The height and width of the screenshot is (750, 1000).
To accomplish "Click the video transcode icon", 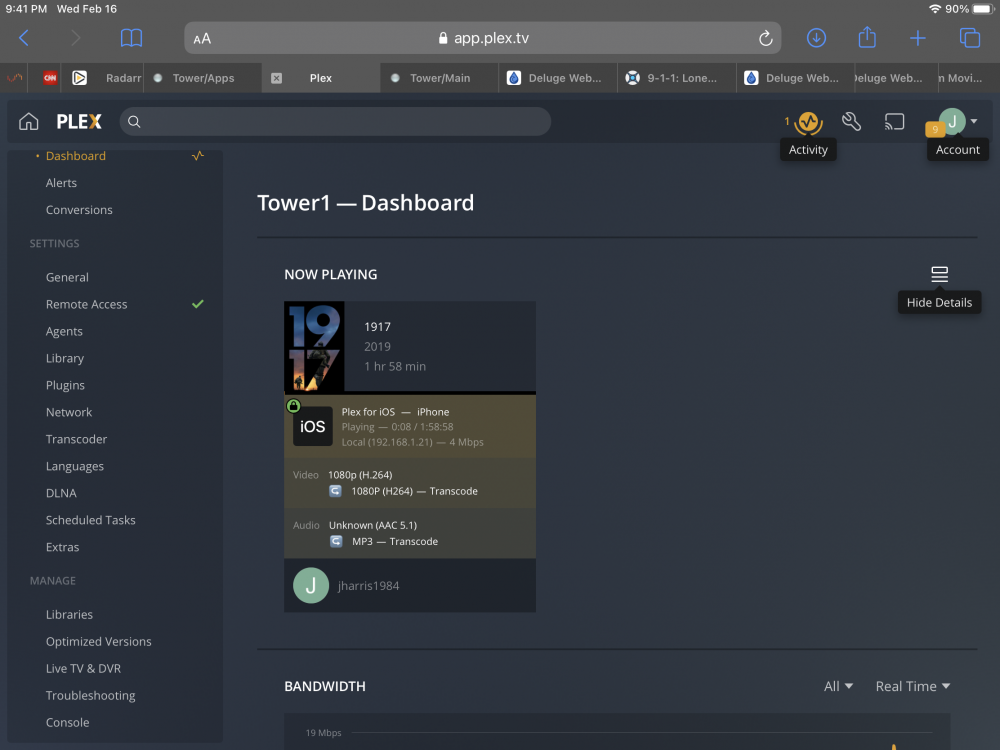I will click(x=335, y=491).
